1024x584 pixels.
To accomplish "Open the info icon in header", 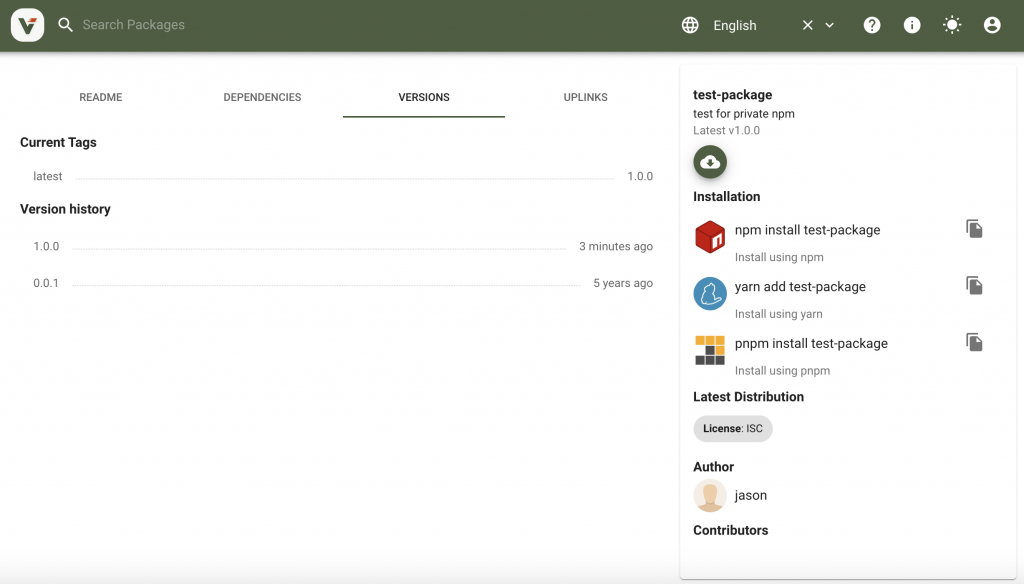I will click(912, 25).
